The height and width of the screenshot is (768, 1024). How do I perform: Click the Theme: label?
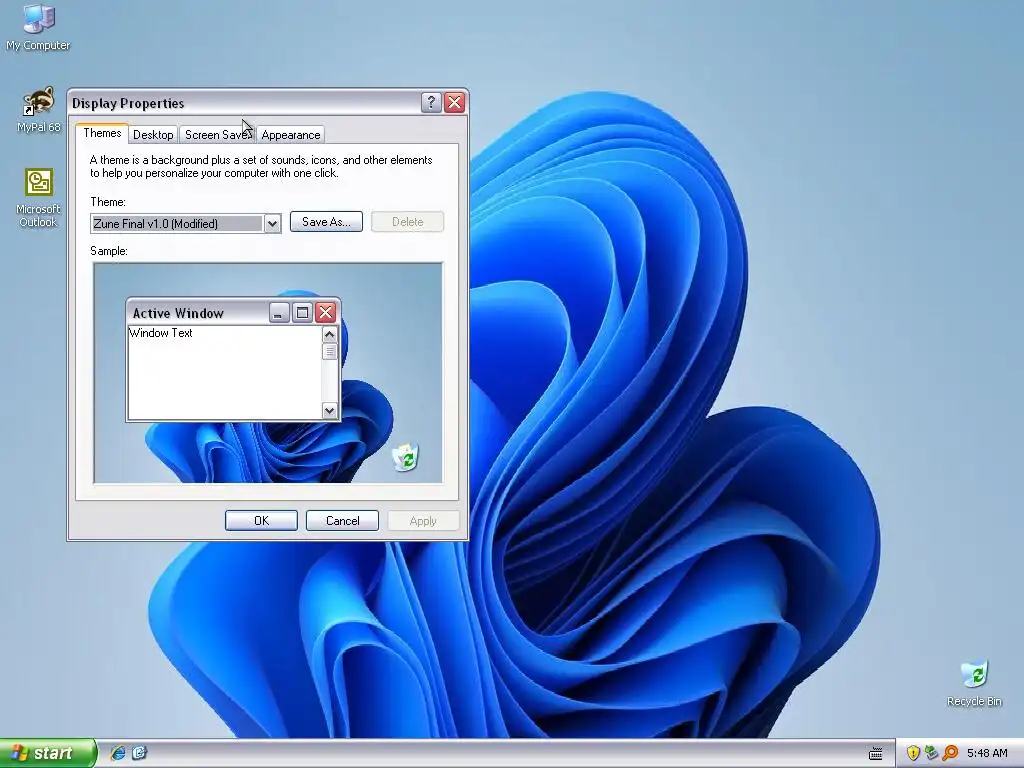click(x=108, y=202)
